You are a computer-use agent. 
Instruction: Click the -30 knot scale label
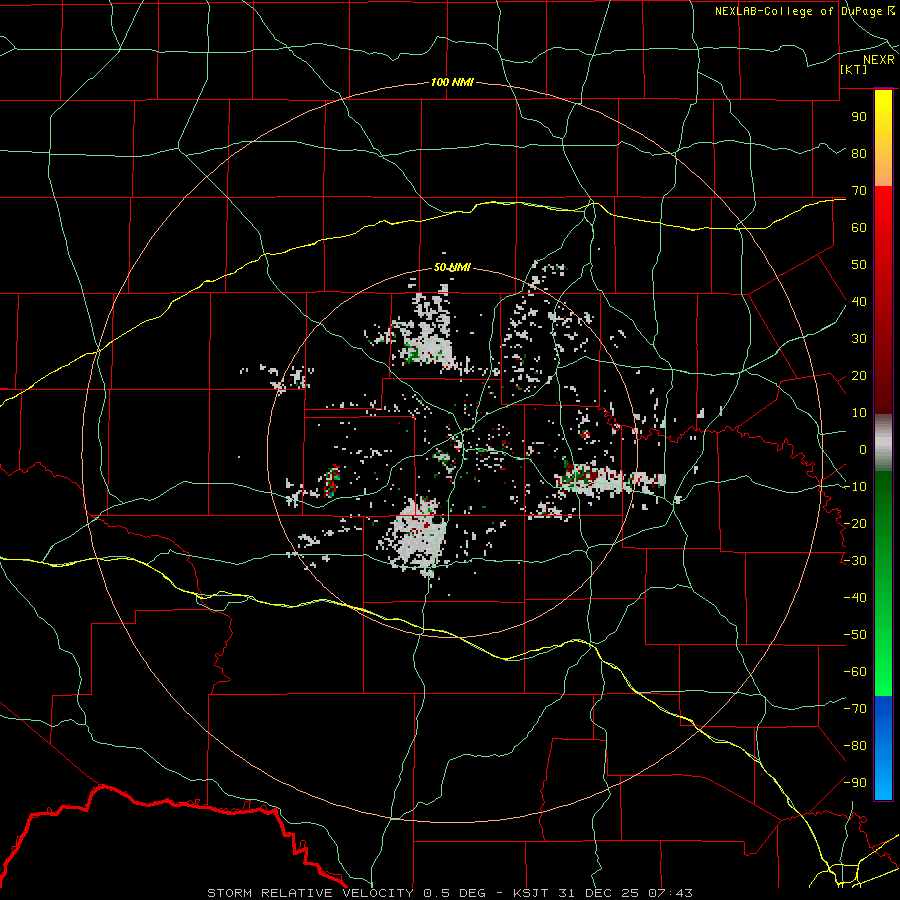coord(855,561)
